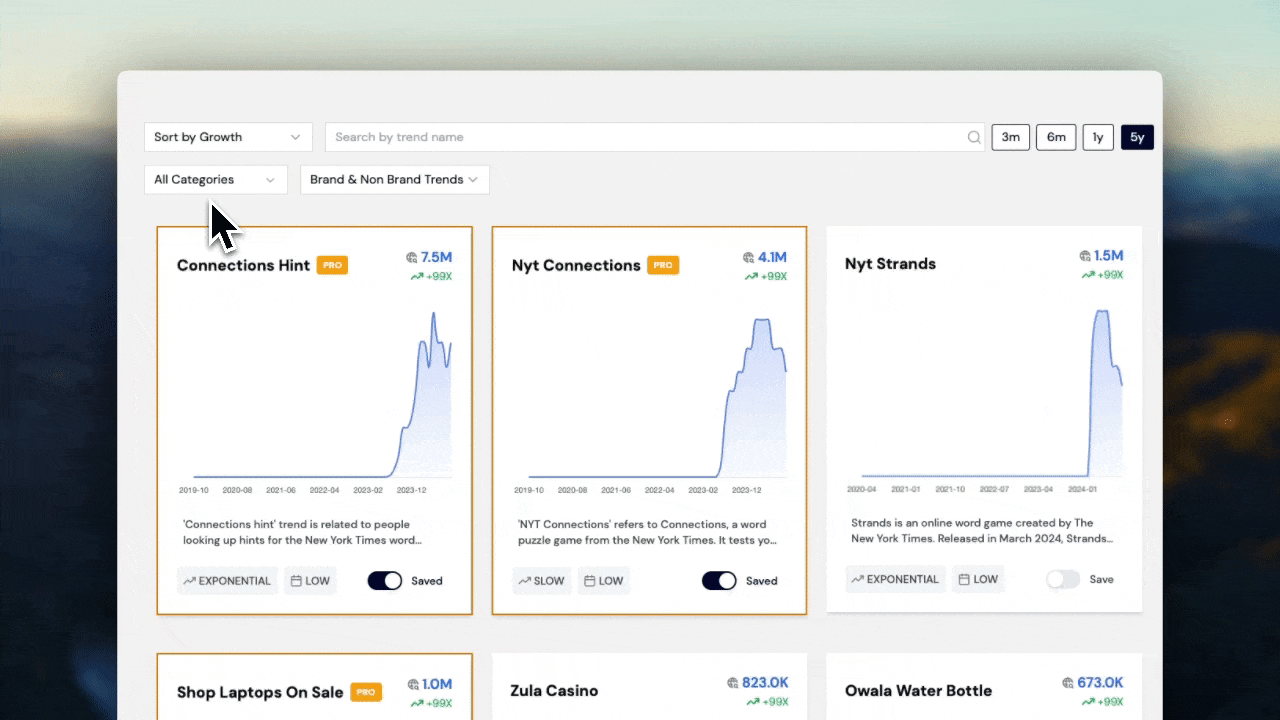The height and width of the screenshot is (720, 1280).
Task: Click PRO badge on Connections Hint
Action: point(332,265)
